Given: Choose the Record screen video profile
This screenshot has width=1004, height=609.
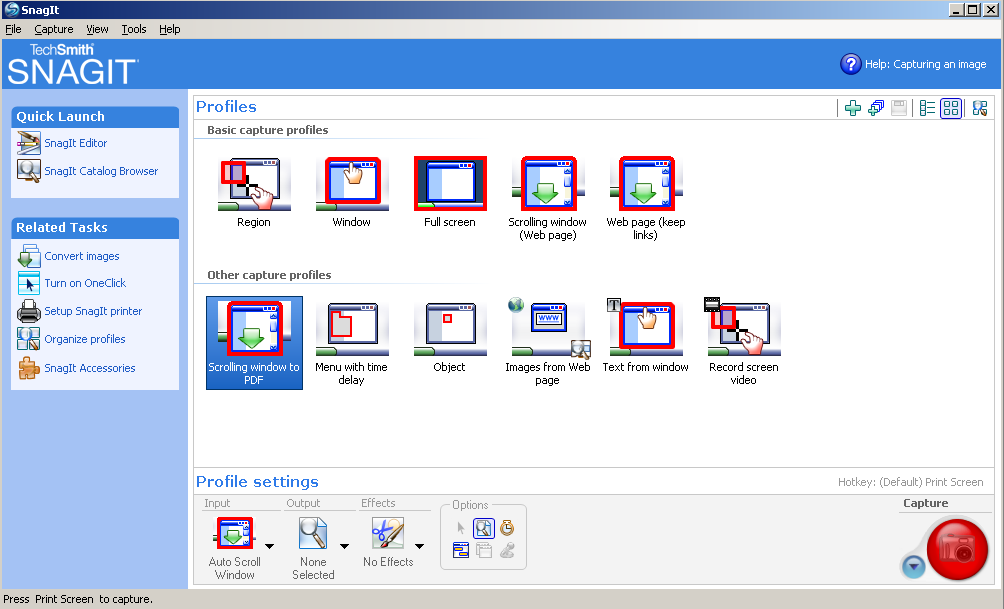Looking at the screenshot, I should click(743, 343).
